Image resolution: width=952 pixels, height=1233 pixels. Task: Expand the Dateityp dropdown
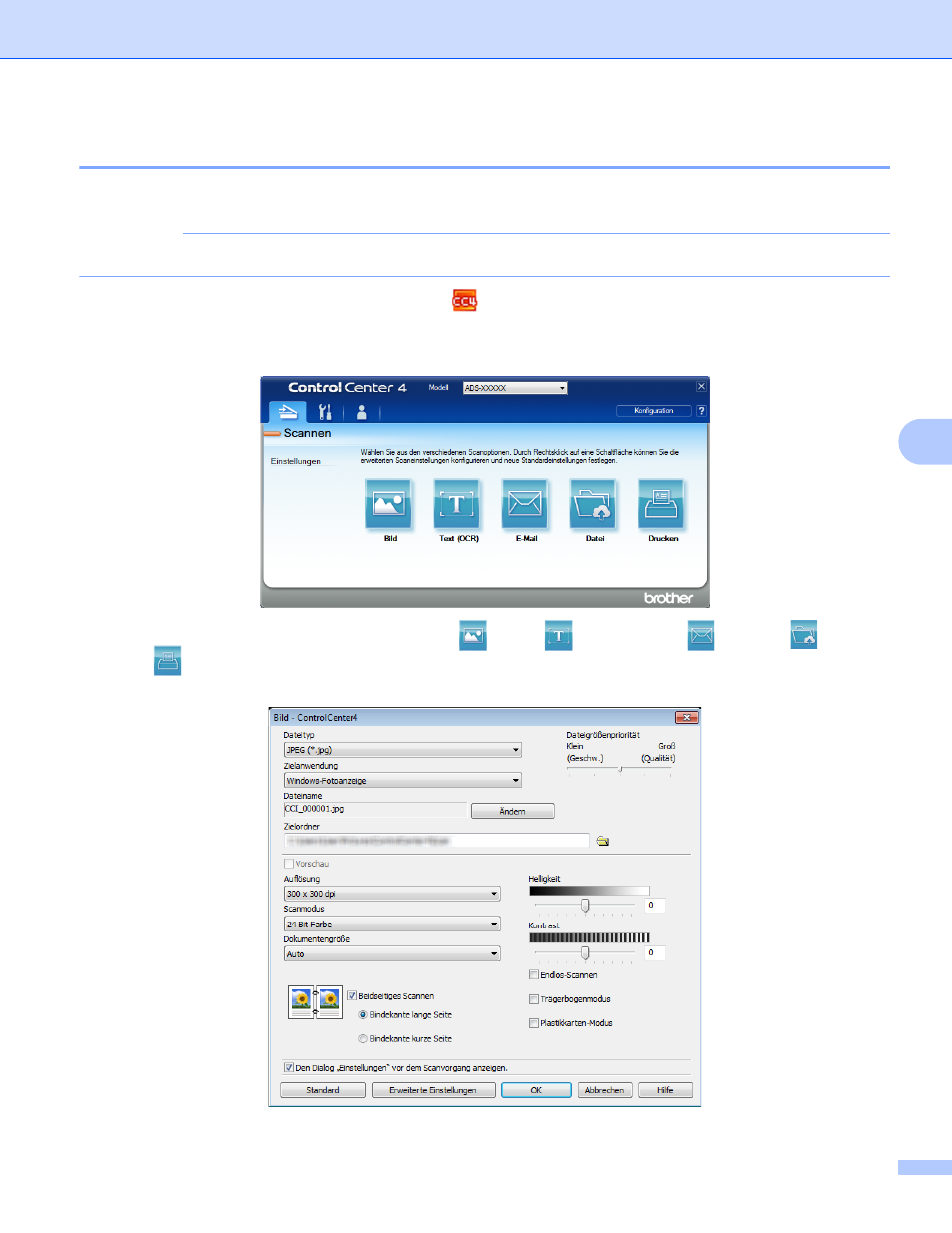515,750
